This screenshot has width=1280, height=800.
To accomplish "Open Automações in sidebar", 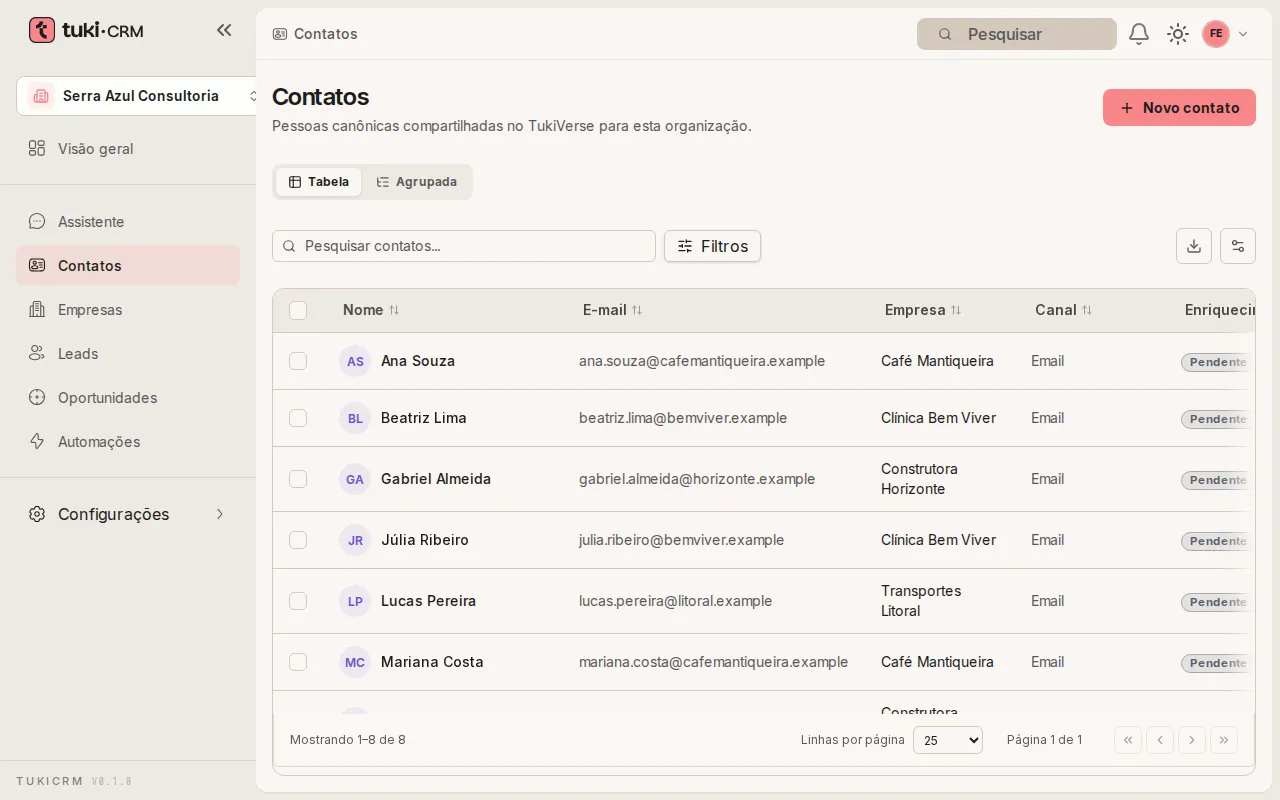I will click(x=128, y=442).
